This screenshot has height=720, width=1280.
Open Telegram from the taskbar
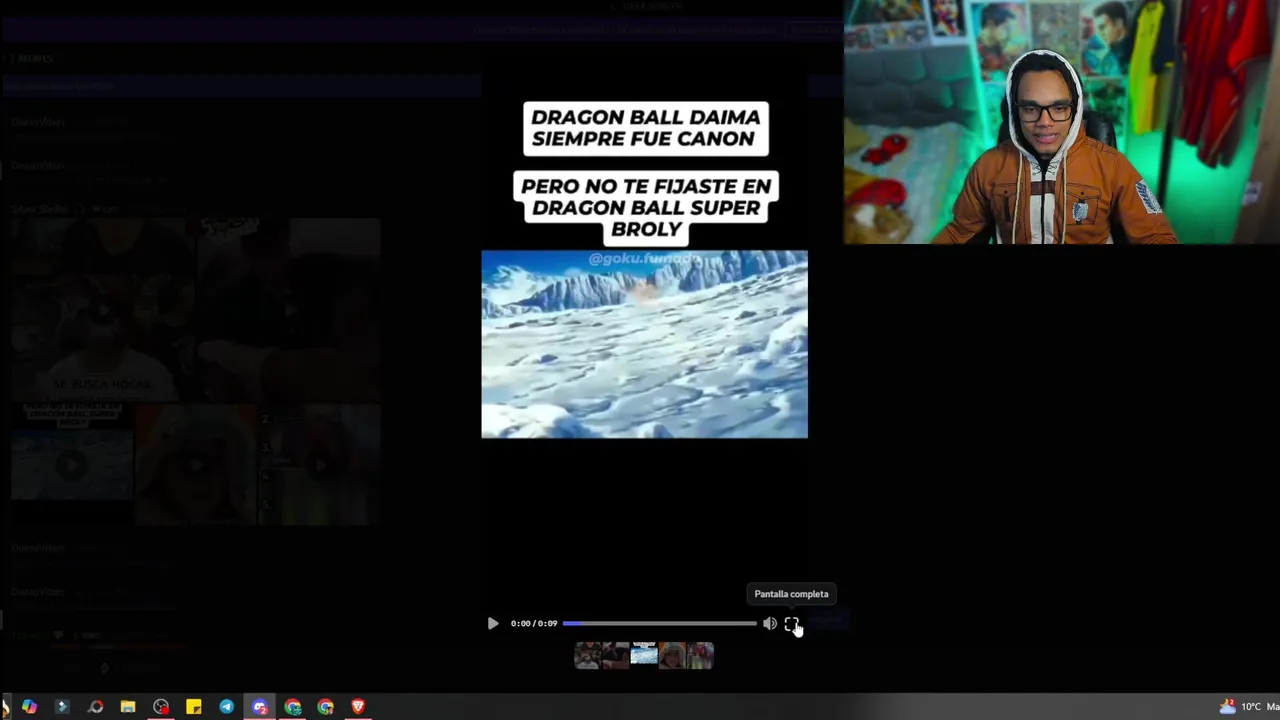tap(227, 707)
